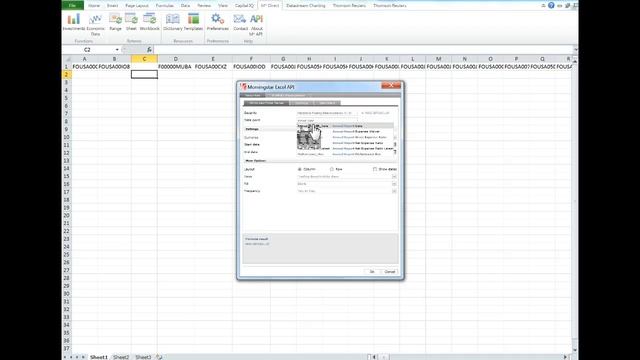Image resolution: width=640 pixels, height=360 pixels.
Task: Open the Fill dropdown in dialog
Action: [x=394, y=184]
